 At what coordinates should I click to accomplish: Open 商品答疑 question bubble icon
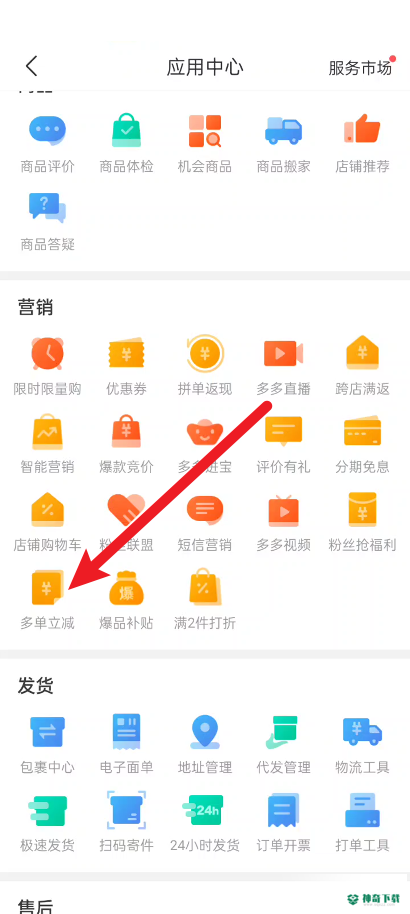click(x=47, y=208)
